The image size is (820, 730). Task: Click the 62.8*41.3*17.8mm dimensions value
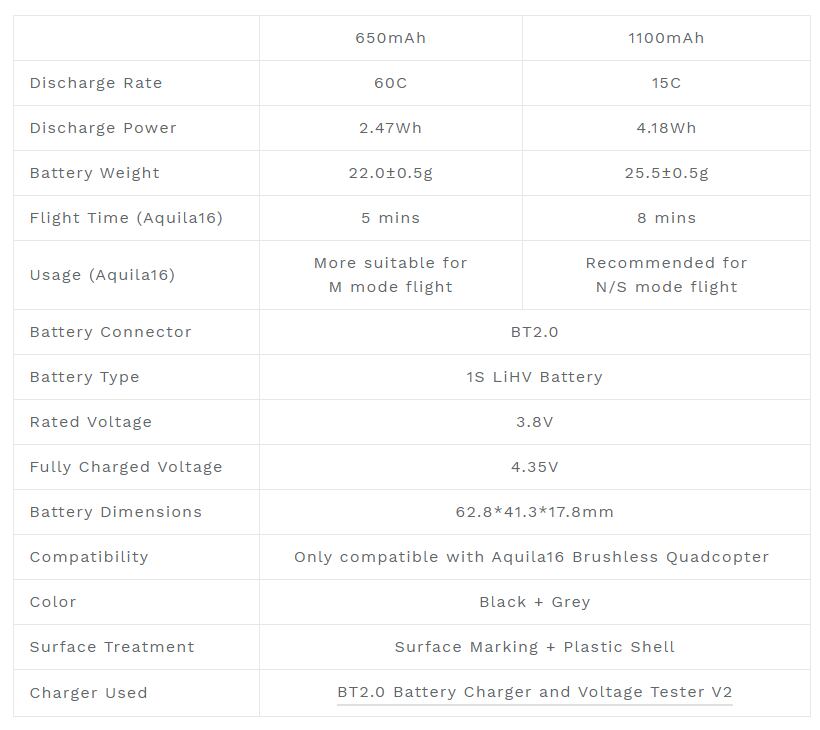[x=534, y=512]
